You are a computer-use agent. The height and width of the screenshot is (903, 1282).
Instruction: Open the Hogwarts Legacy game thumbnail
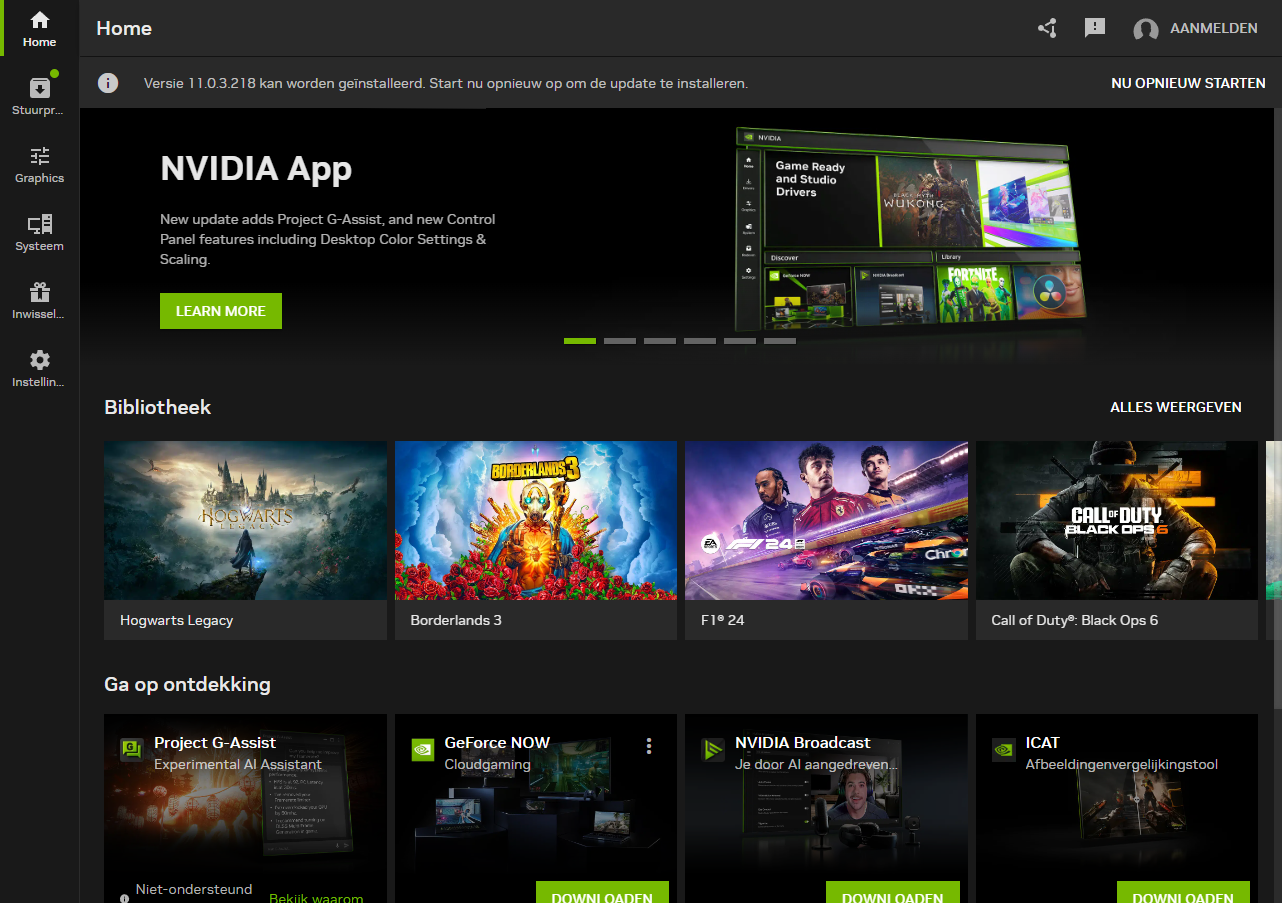tap(245, 520)
